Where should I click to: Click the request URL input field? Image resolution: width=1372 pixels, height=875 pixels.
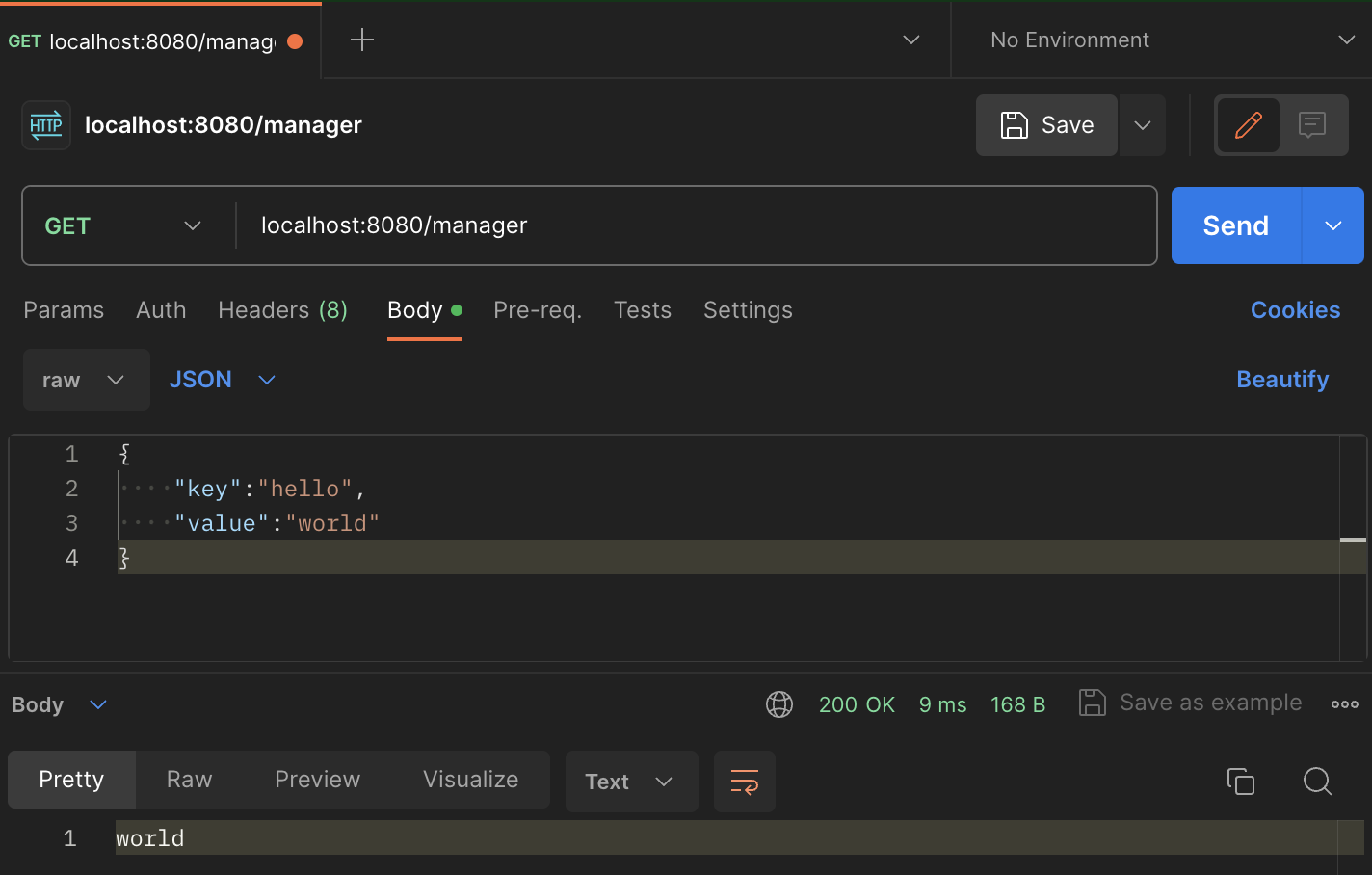pos(694,225)
